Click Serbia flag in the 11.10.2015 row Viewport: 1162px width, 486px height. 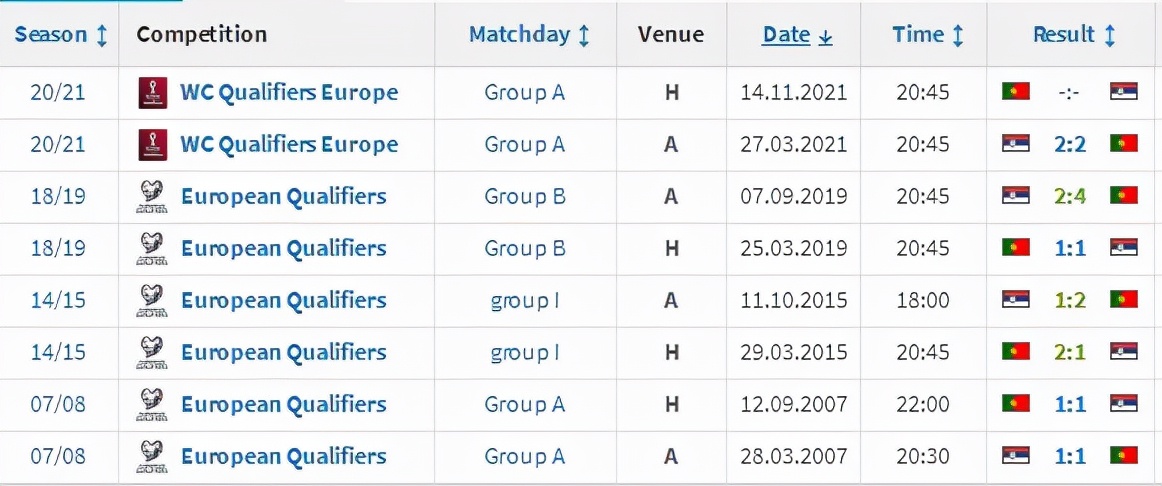coord(1015,300)
